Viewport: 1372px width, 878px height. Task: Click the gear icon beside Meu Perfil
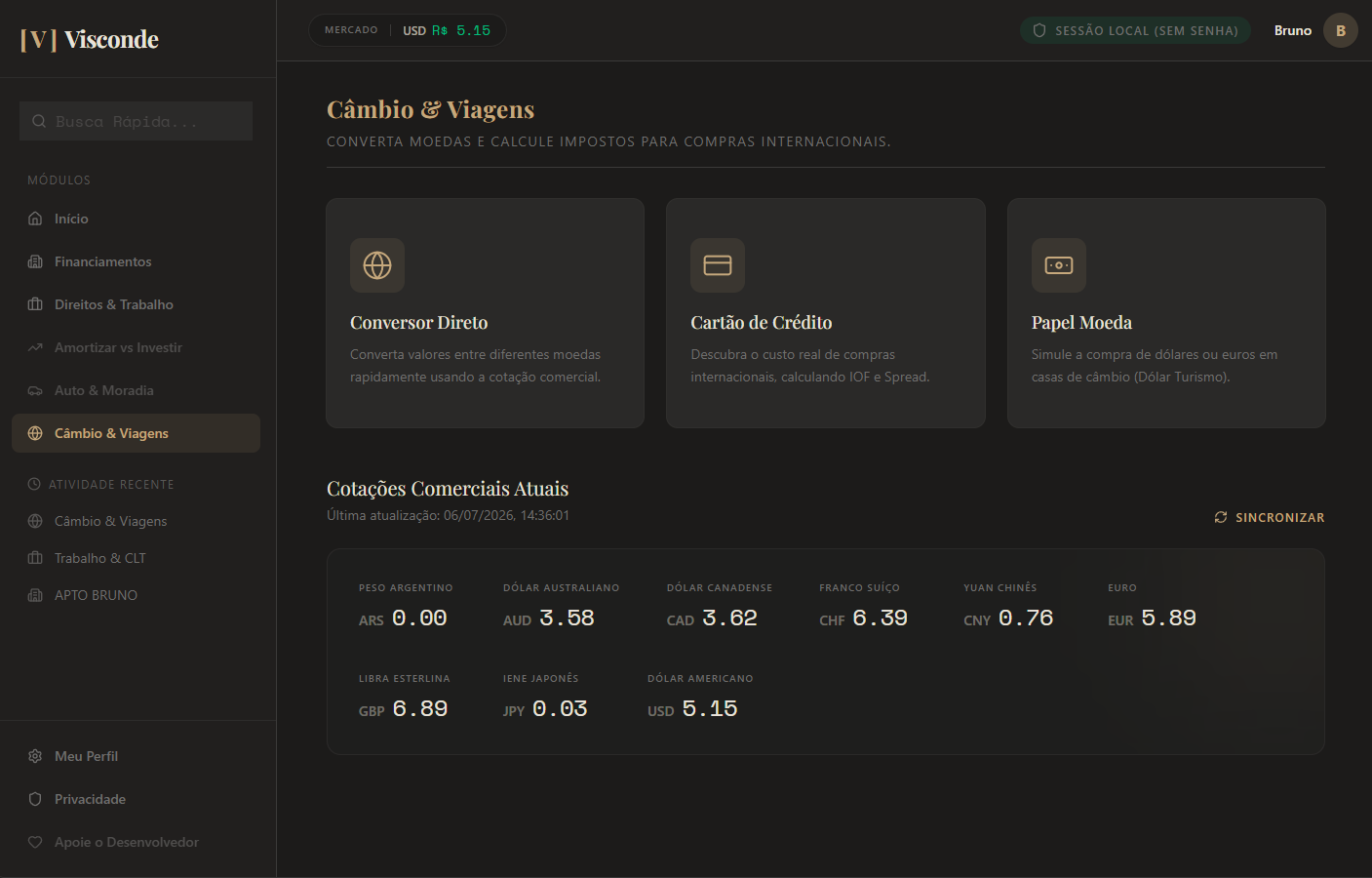click(x=35, y=756)
